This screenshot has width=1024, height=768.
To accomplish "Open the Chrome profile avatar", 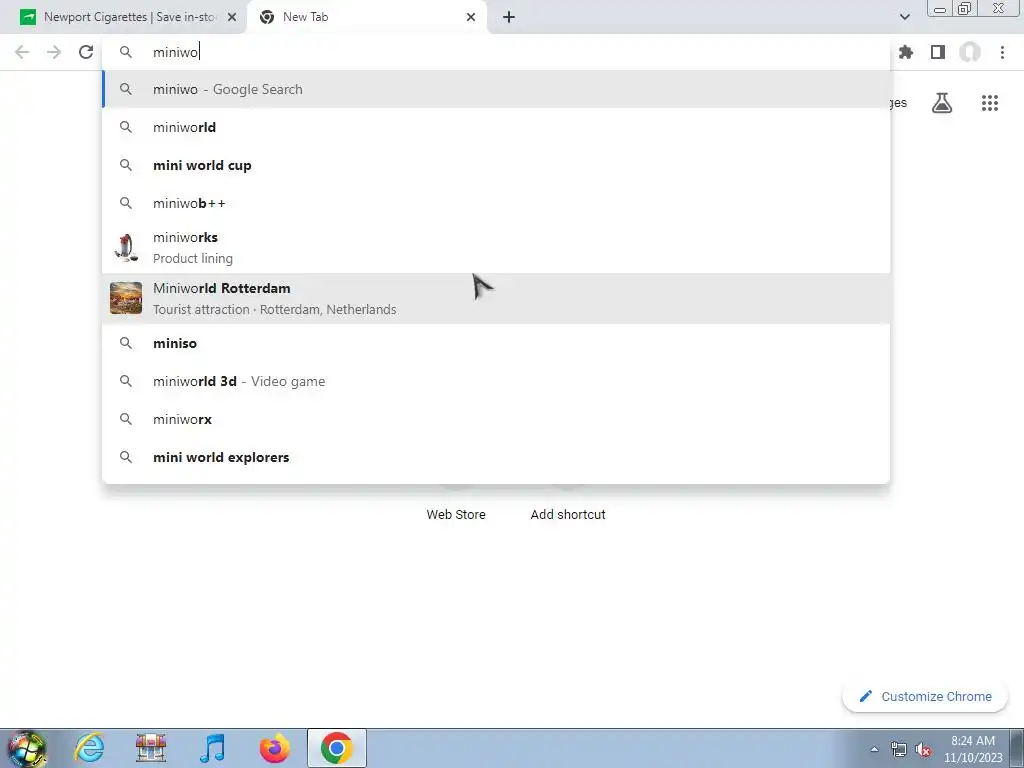I will click(970, 52).
